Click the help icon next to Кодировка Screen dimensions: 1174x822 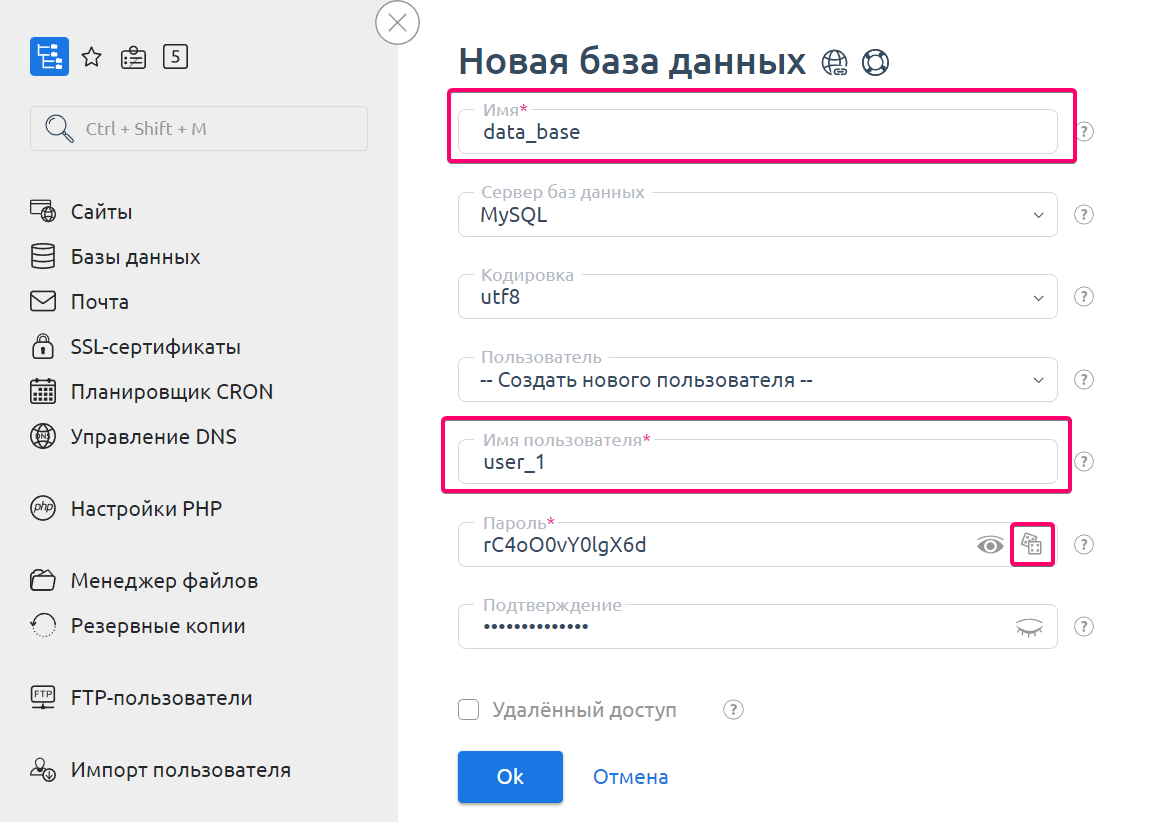pyautogui.click(x=1084, y=297)
